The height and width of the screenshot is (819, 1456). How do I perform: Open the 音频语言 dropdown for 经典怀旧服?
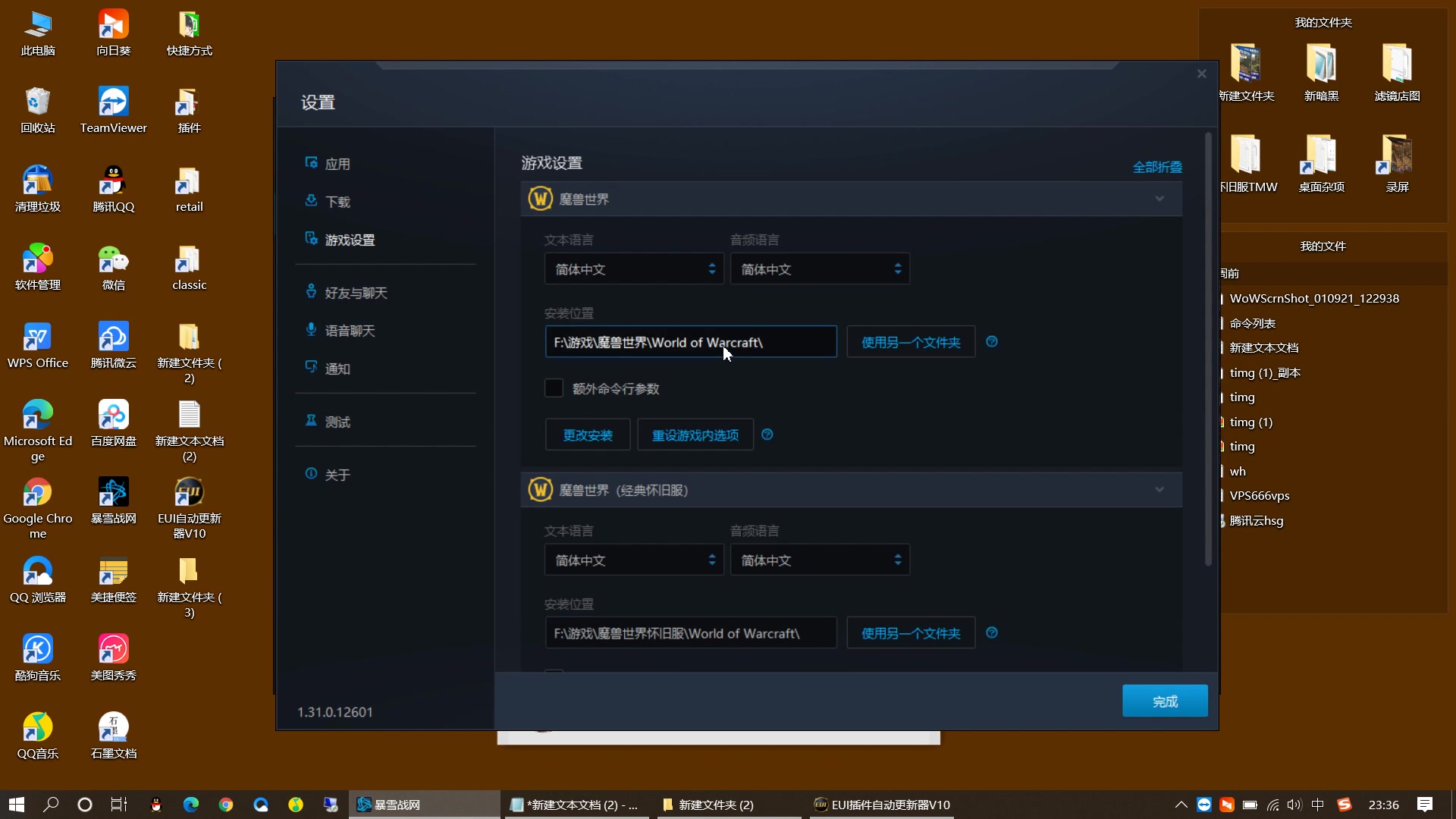pos(821,560)
